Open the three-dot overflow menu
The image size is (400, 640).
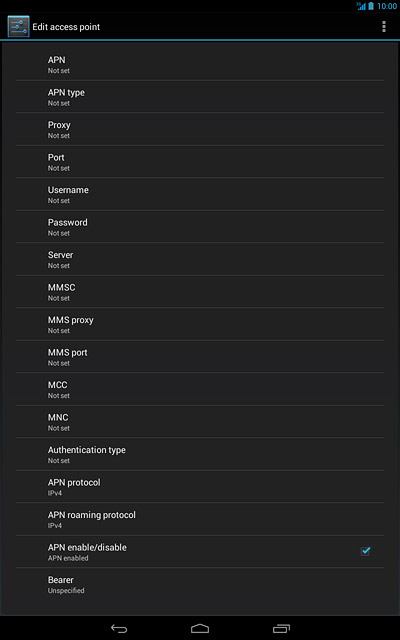click(x=383, y=27)
